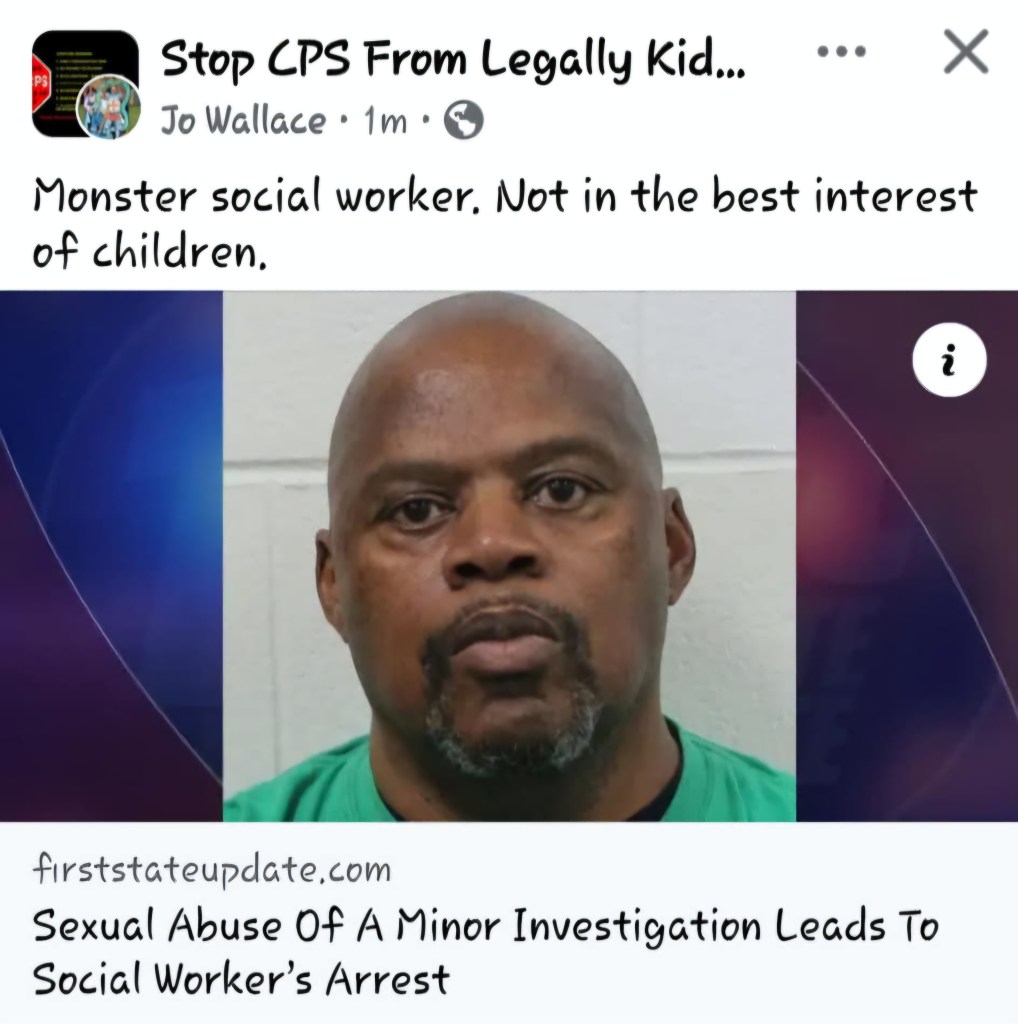Open the firststateupdate.com domain link

tap(212, 871)
